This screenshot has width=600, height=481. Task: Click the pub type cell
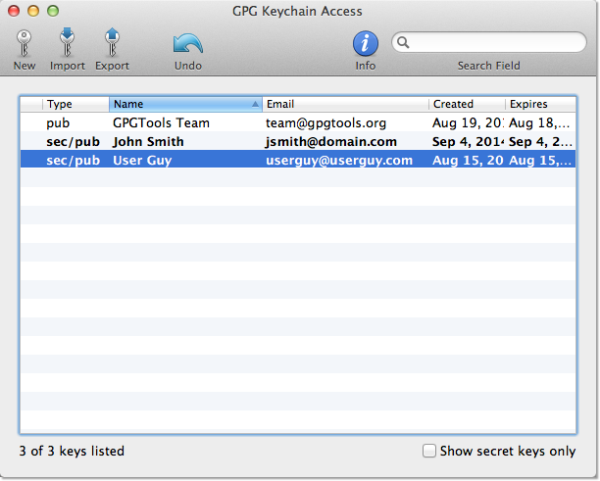tap(58, 123)
